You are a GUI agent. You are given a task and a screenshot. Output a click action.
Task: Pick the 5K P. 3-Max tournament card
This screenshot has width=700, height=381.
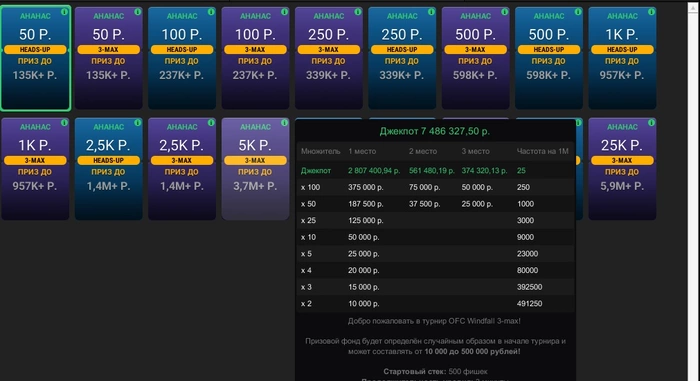coord(255,169)
